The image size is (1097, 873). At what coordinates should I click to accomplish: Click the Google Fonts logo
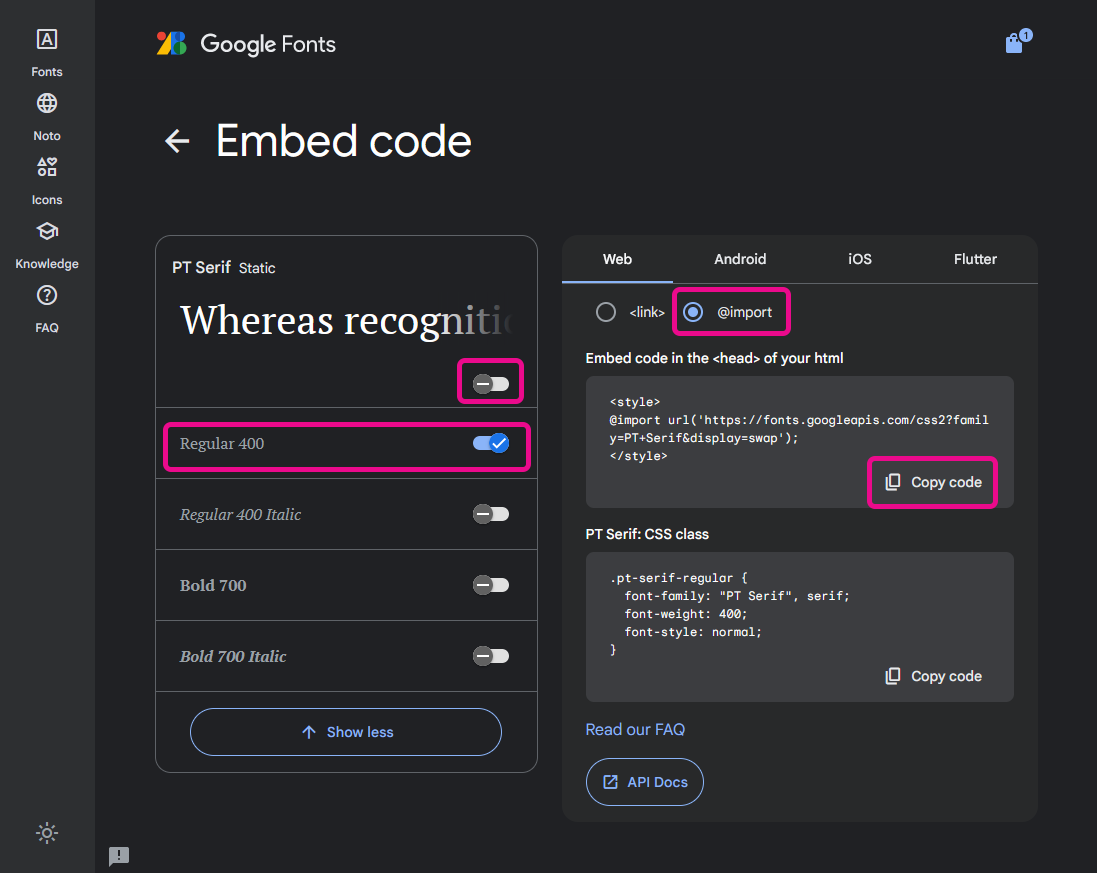246,44
